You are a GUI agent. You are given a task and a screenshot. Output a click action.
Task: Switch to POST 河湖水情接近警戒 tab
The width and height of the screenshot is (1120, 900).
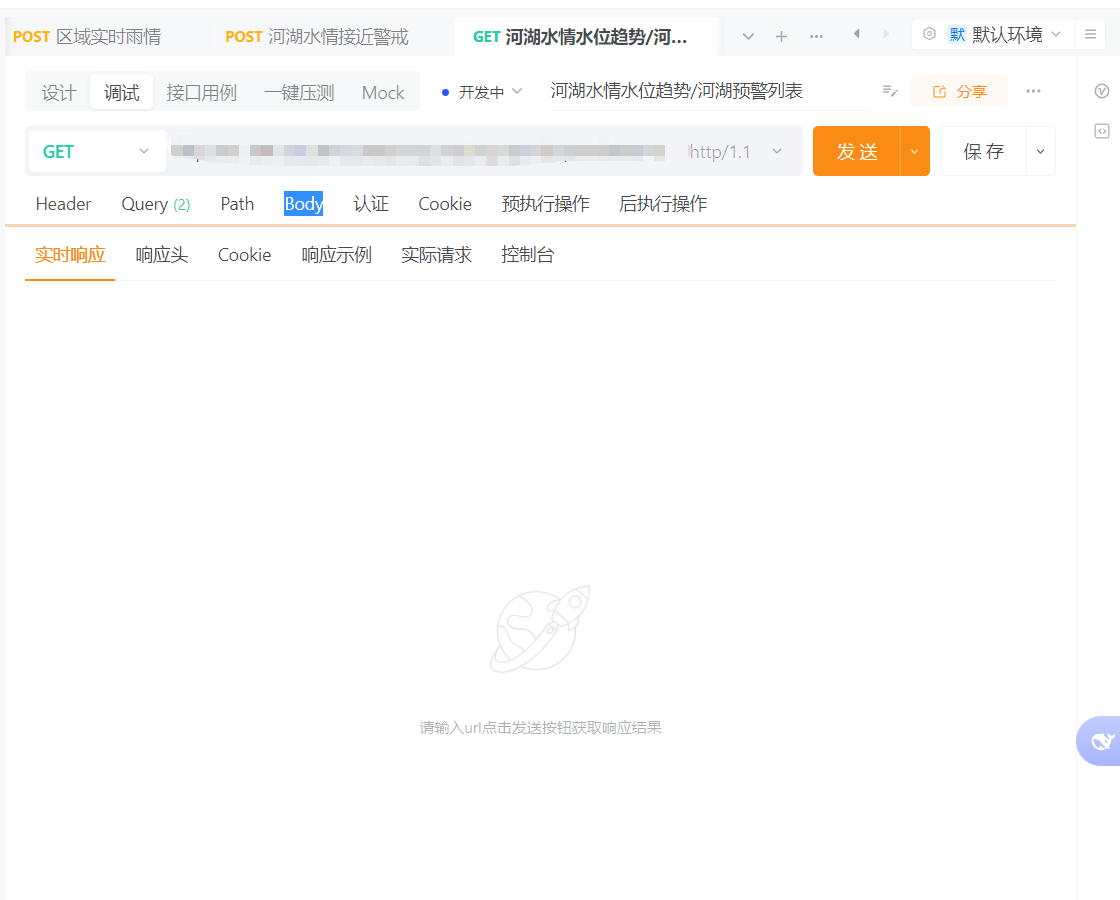click(x=316, y=36)
